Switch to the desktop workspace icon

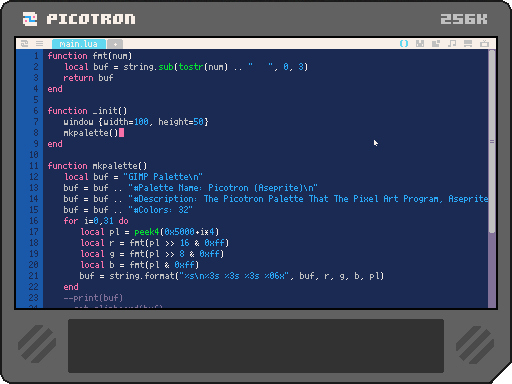(x=468, y=43)
